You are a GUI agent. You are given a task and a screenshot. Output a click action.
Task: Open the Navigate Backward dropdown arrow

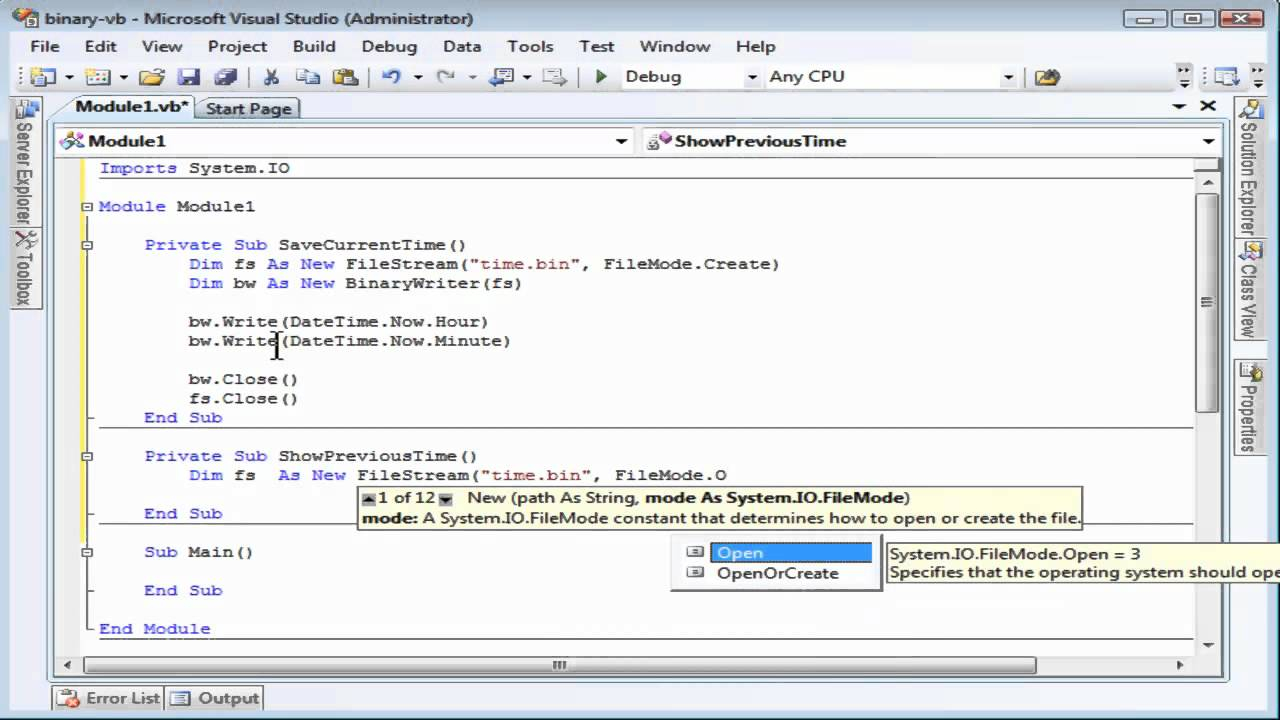527,77
